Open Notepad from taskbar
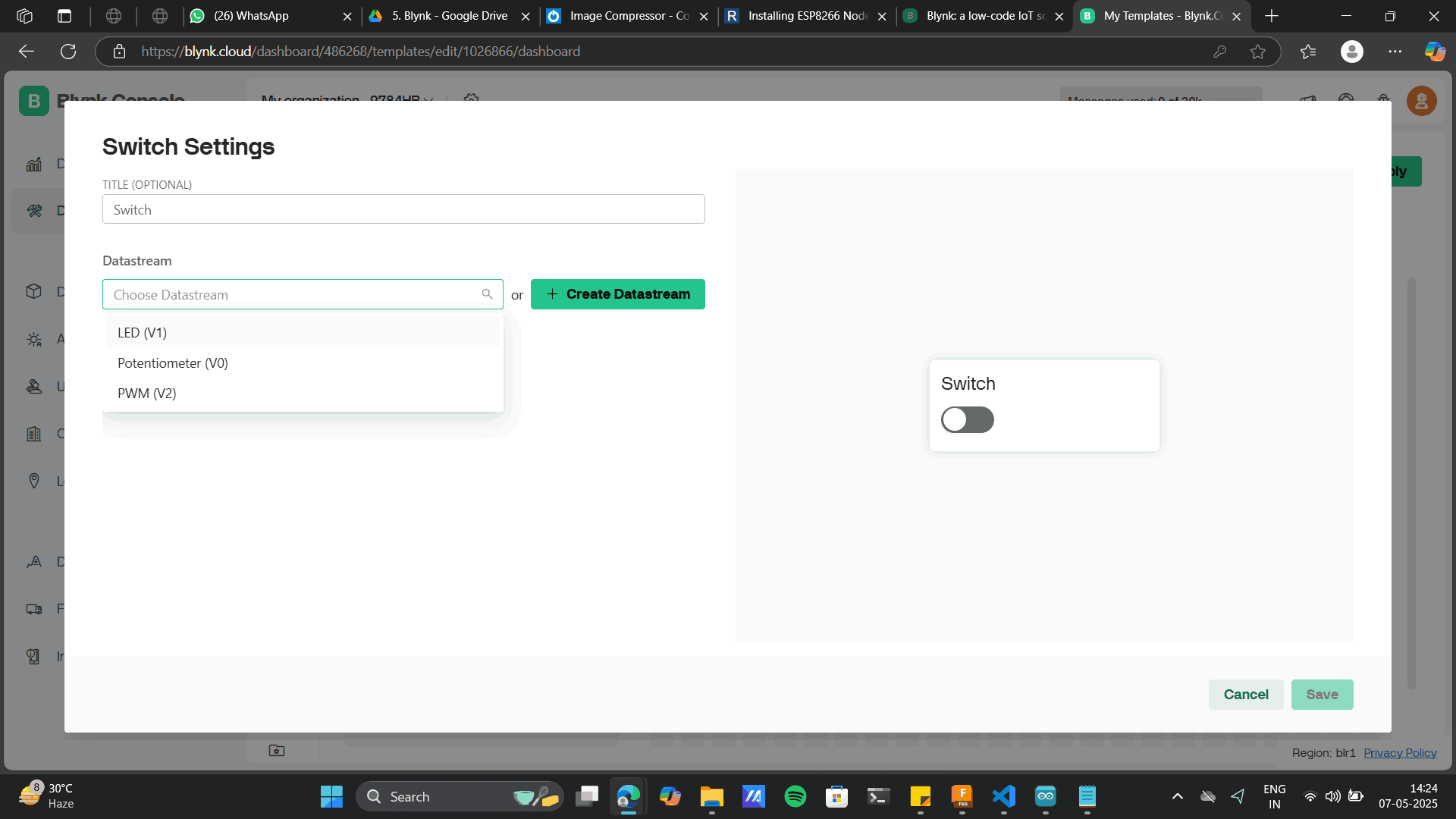This screenshot has width=1456, height=819. coord(1087,796)
